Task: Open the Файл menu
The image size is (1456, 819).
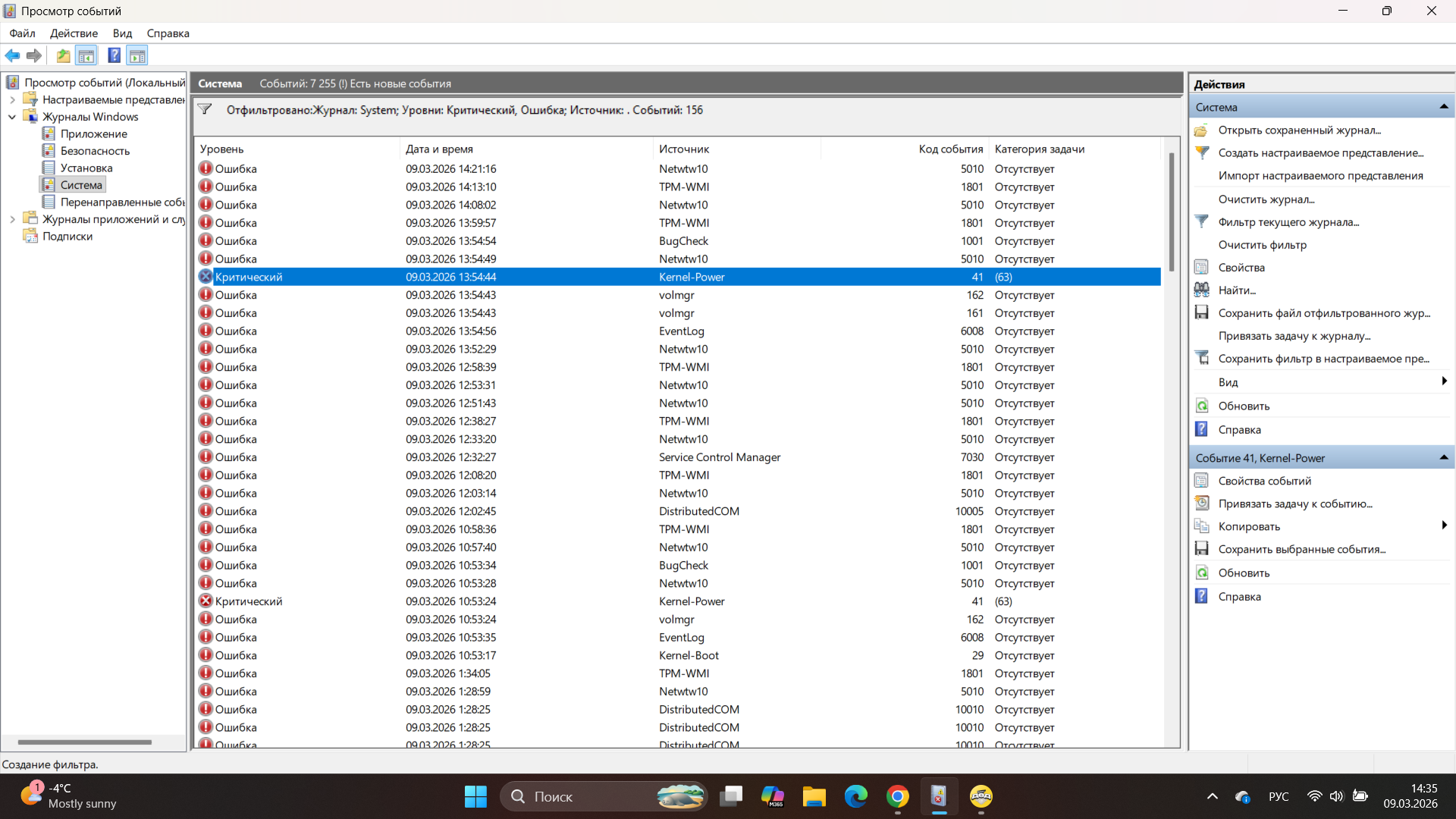Action: (x=22, y=33)
